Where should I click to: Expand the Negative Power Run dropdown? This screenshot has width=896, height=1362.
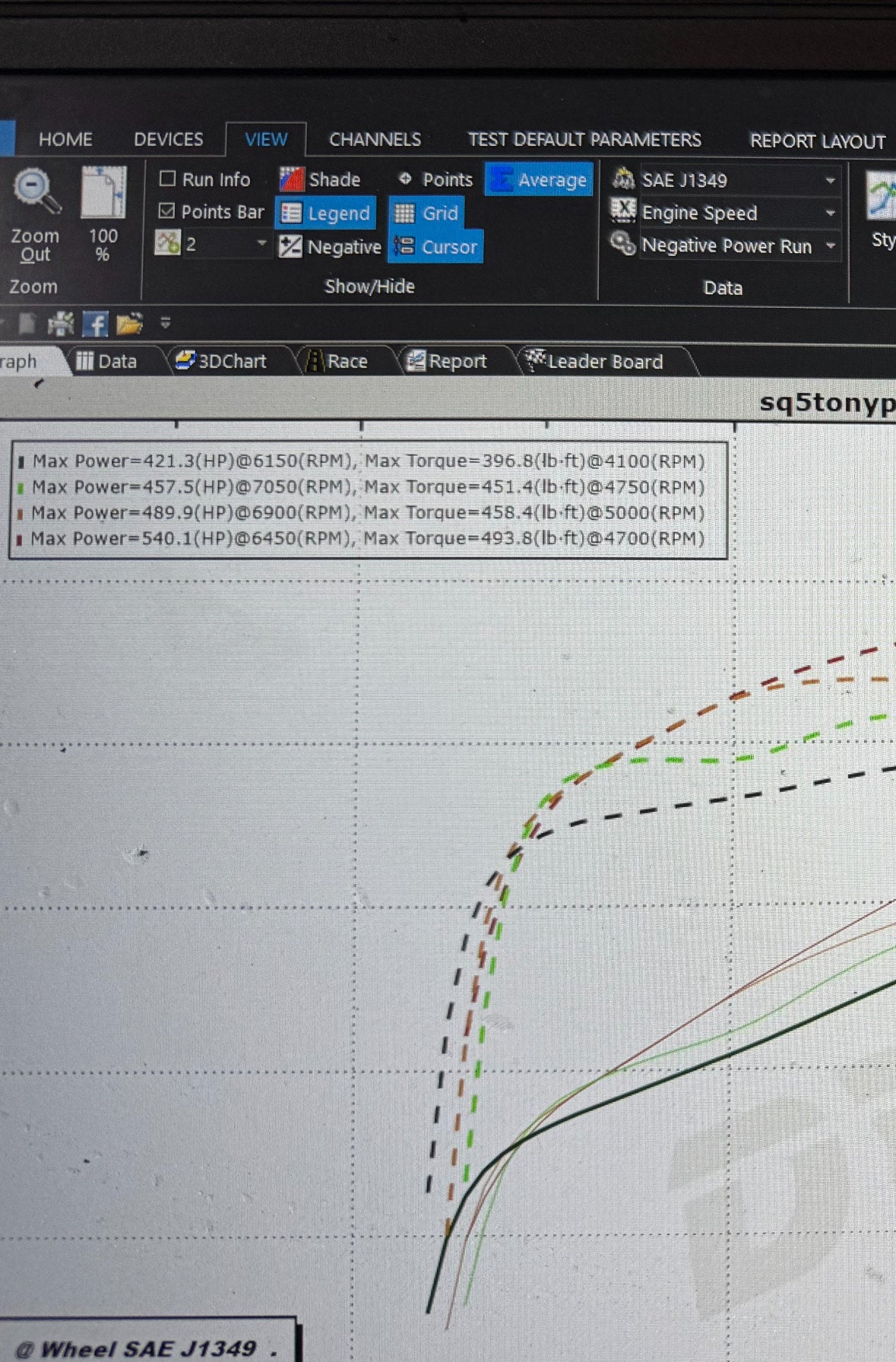click(830, 246)
